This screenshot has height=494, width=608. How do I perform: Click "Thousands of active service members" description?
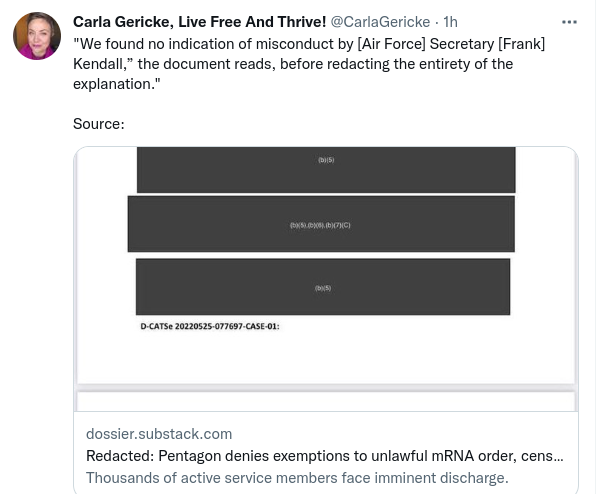tap(297, 477)
